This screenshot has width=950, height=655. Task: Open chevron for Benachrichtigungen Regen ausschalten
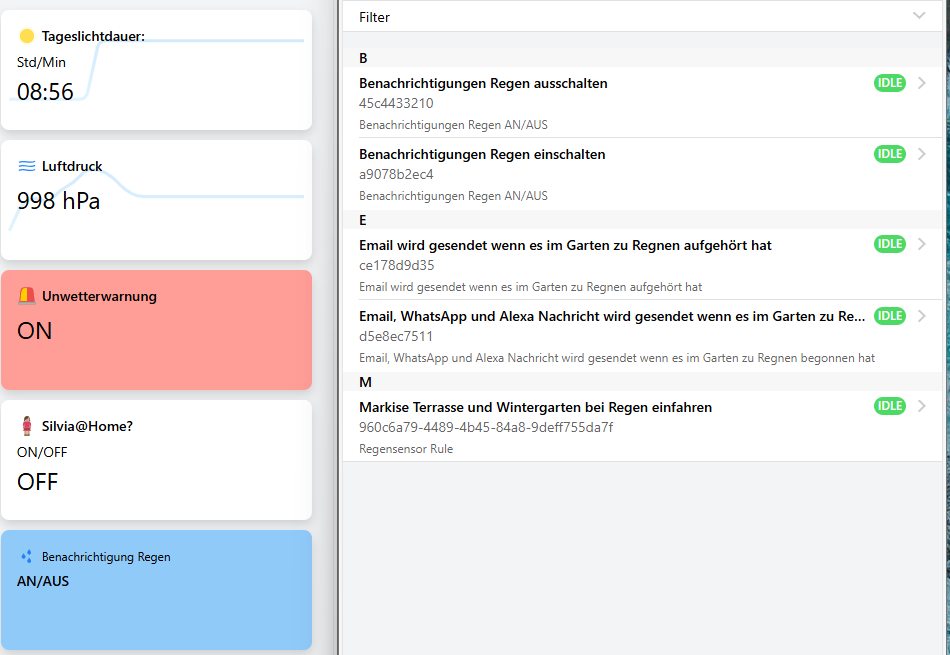click(x=921, y=83)
